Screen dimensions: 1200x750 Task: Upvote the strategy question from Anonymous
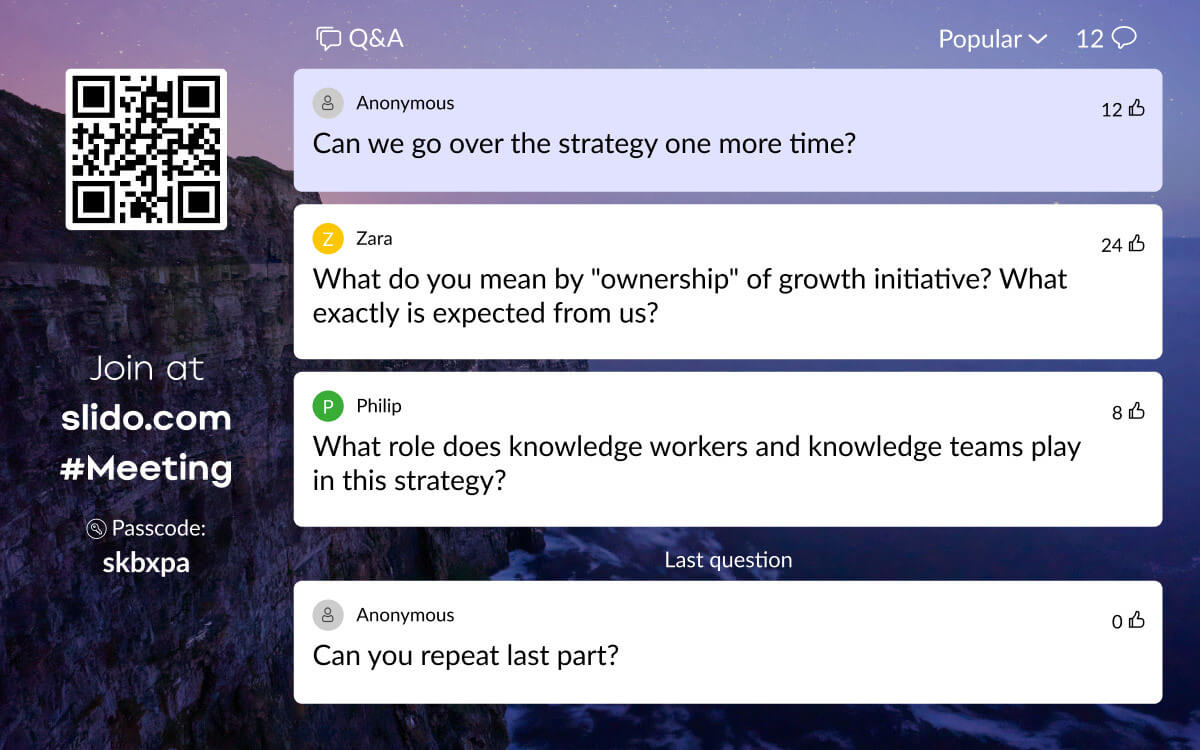tap(1136, 109)
